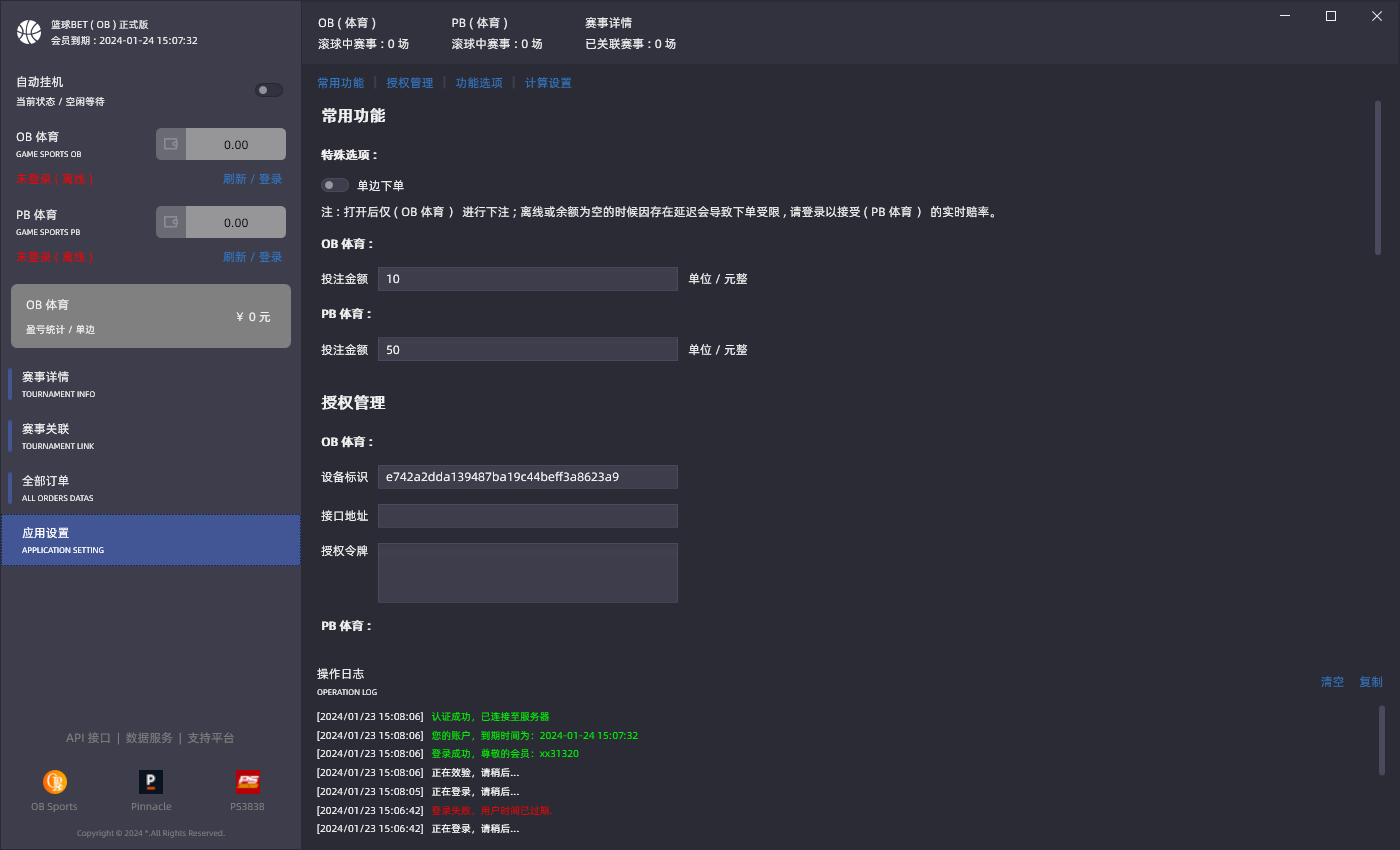Click 复制 to copy the operation log
Screen dimensions: 1400x850
click(x=1370, y=682)
